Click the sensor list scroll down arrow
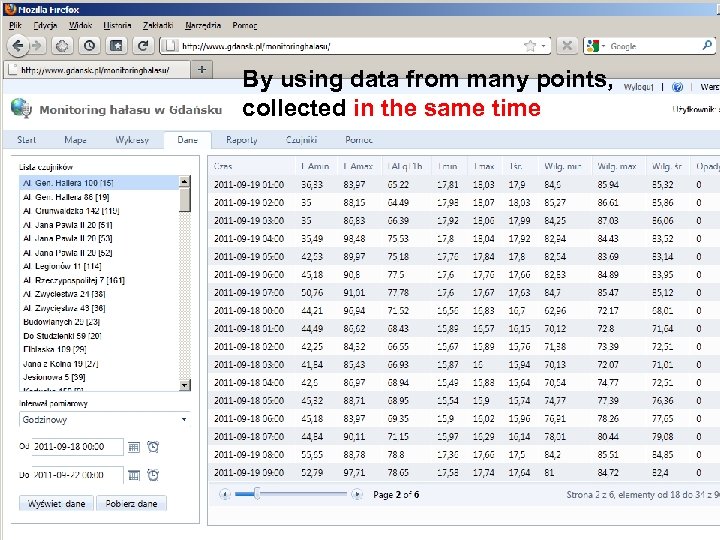Viewport: 720px width, 540px height. click(185, 384)
